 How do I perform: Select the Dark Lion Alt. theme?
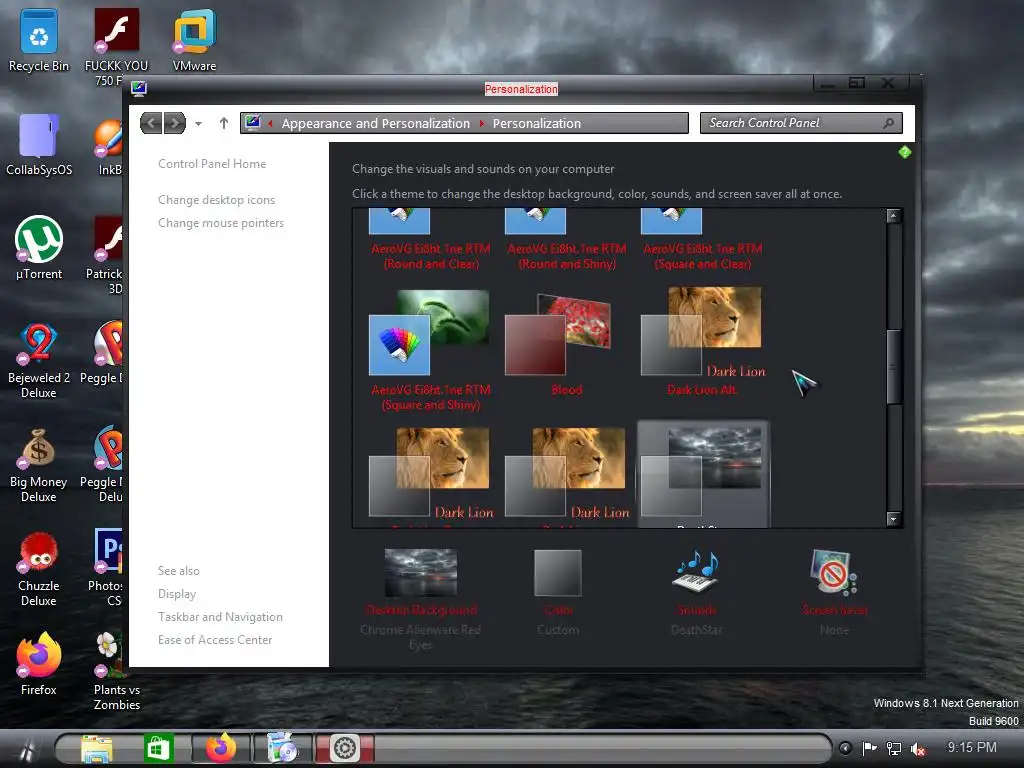pyautogui.click(x=702, y=342)
